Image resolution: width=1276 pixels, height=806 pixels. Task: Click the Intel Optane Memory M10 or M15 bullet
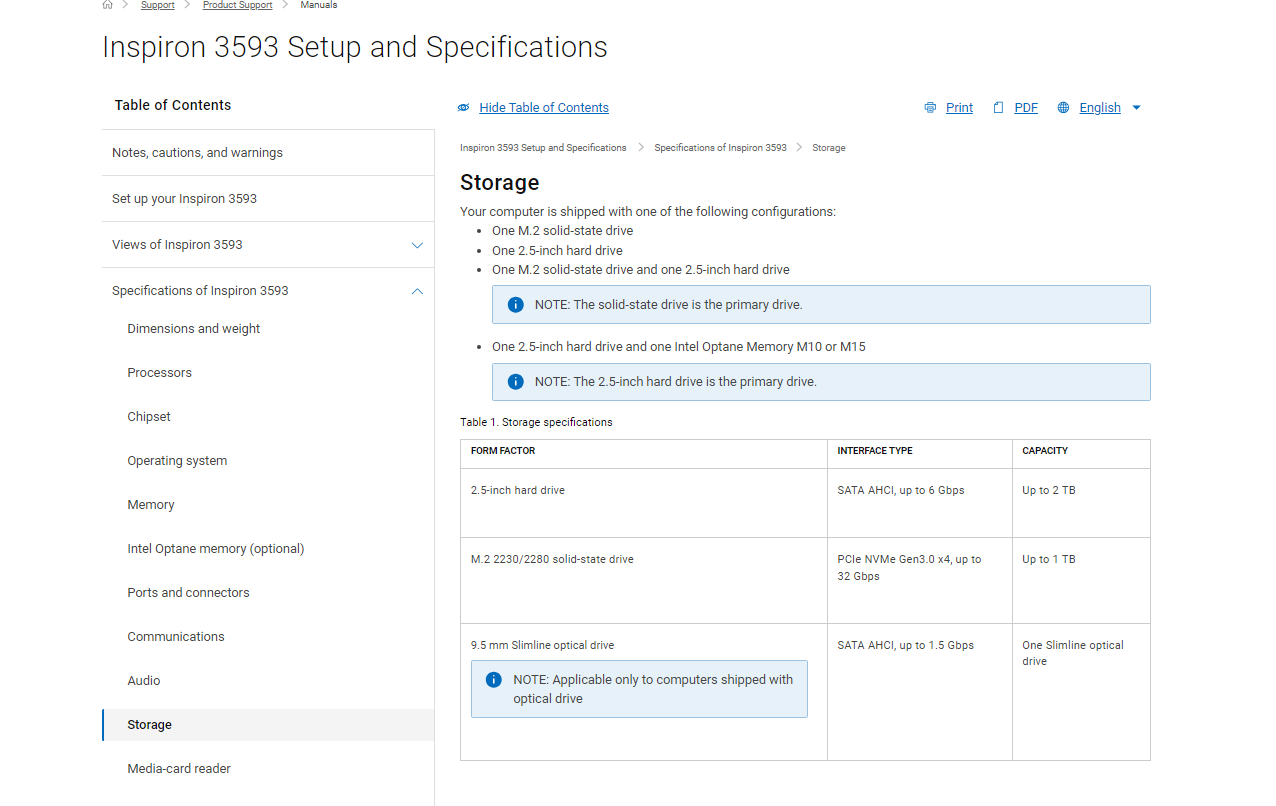click(x=679, y=347)
